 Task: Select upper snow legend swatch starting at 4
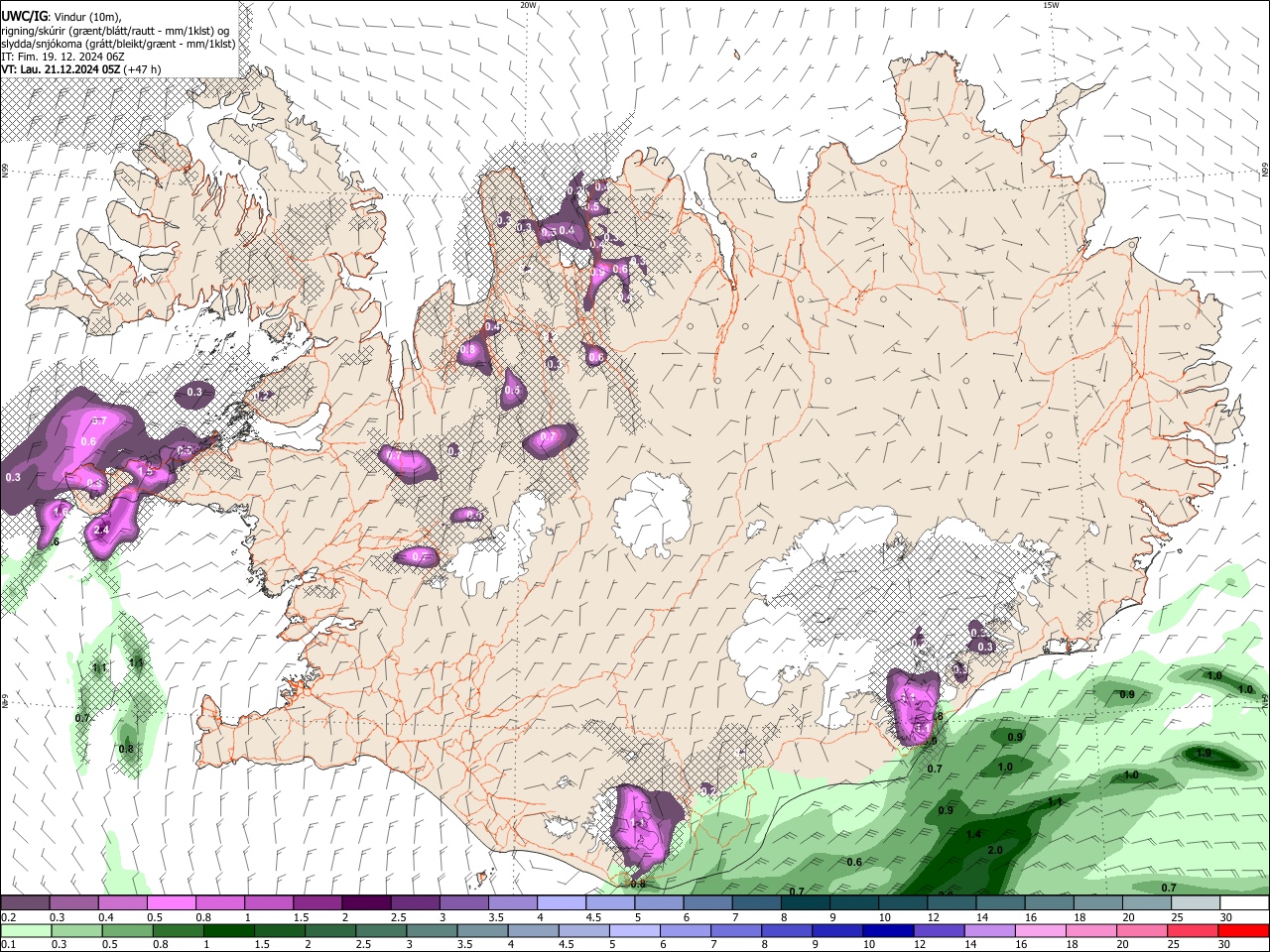click(560, 903)
